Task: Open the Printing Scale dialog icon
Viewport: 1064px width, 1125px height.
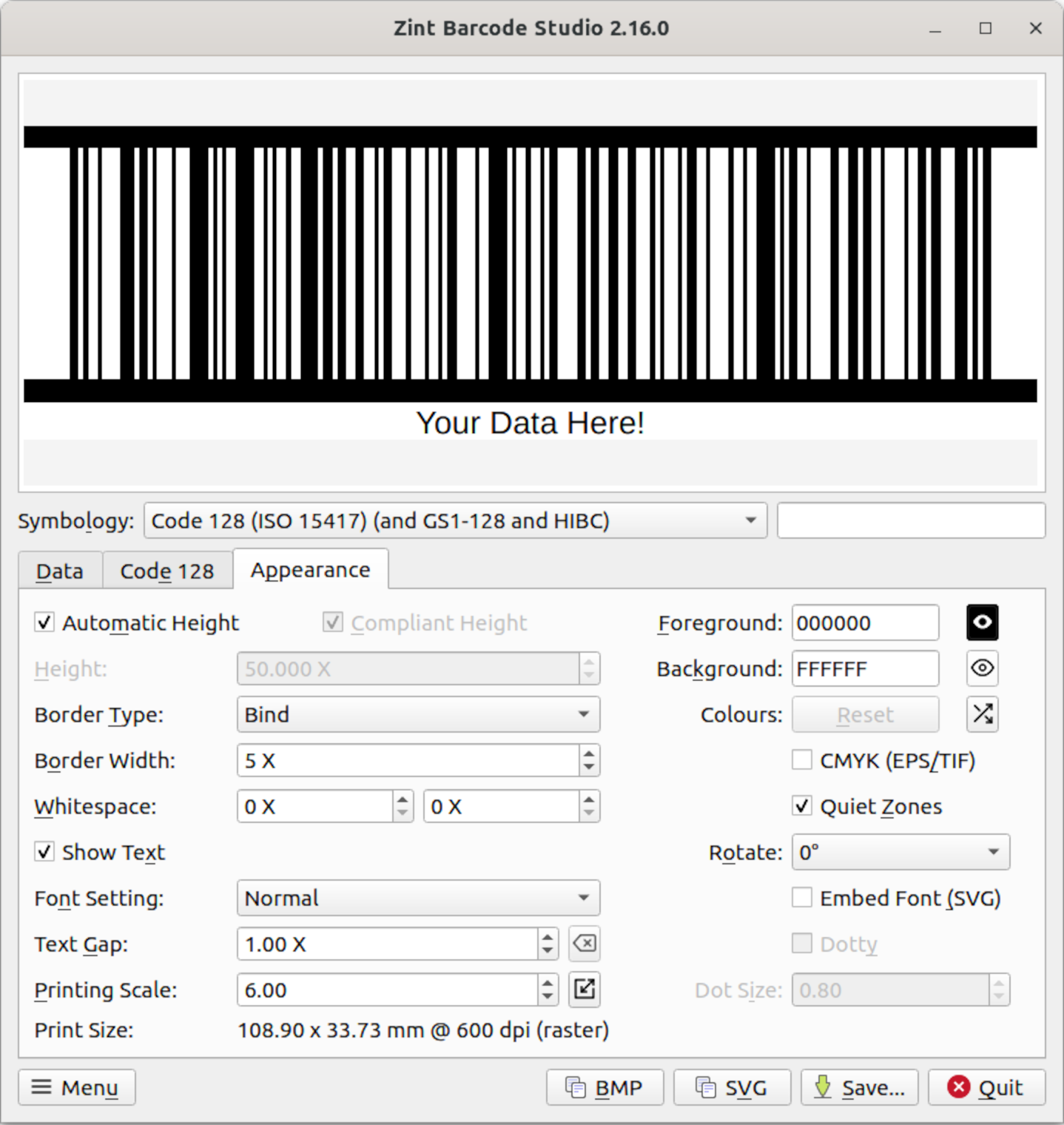Action: 584,990
